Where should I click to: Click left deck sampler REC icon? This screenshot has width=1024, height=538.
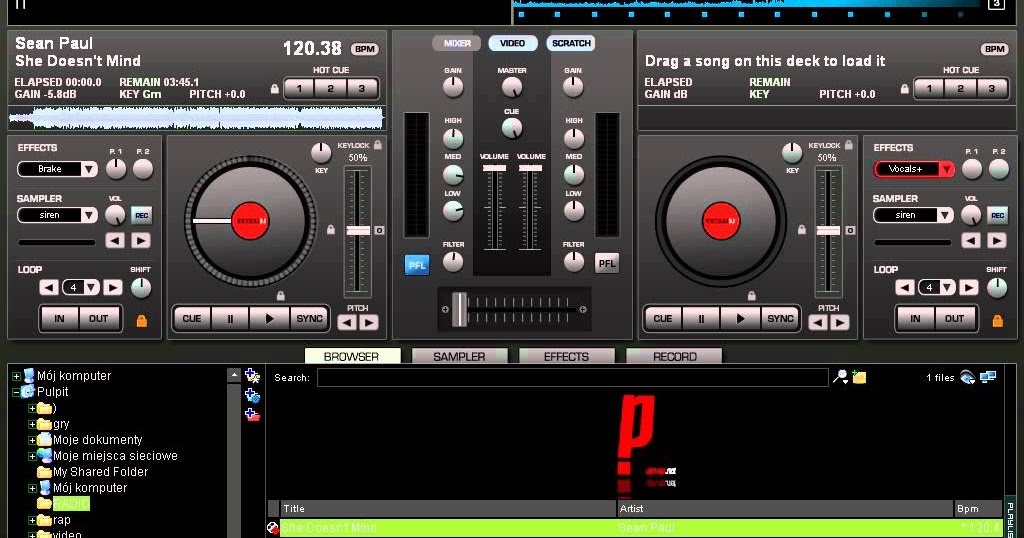[141, 215]
